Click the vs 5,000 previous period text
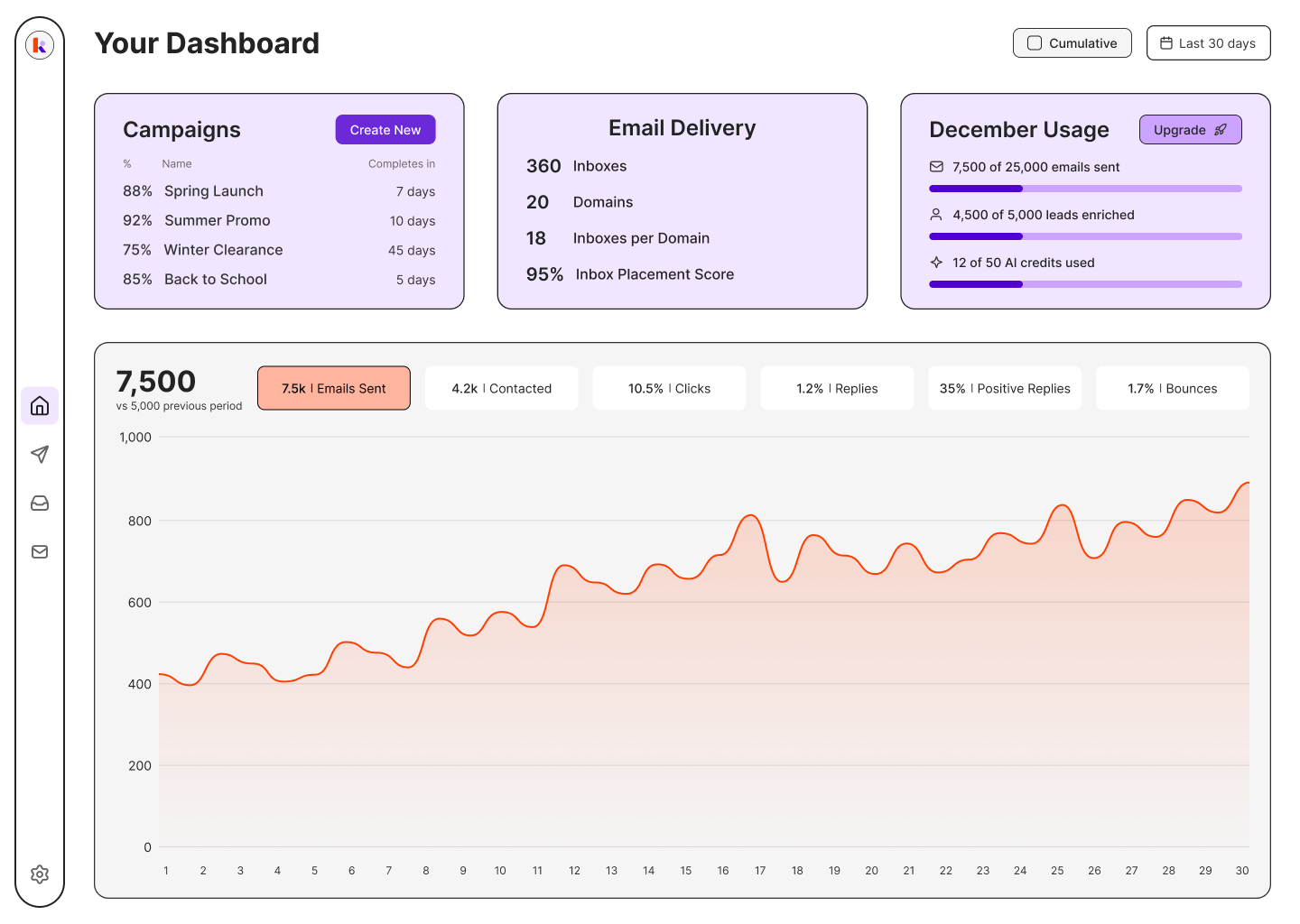The image size is (1300, 924). (179, 406)
